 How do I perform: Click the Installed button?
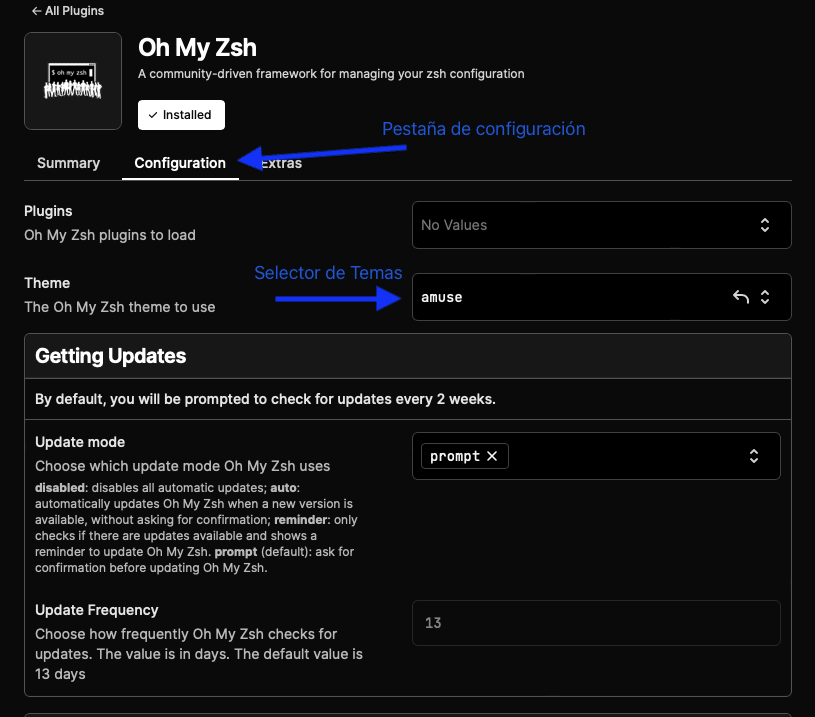181,115
